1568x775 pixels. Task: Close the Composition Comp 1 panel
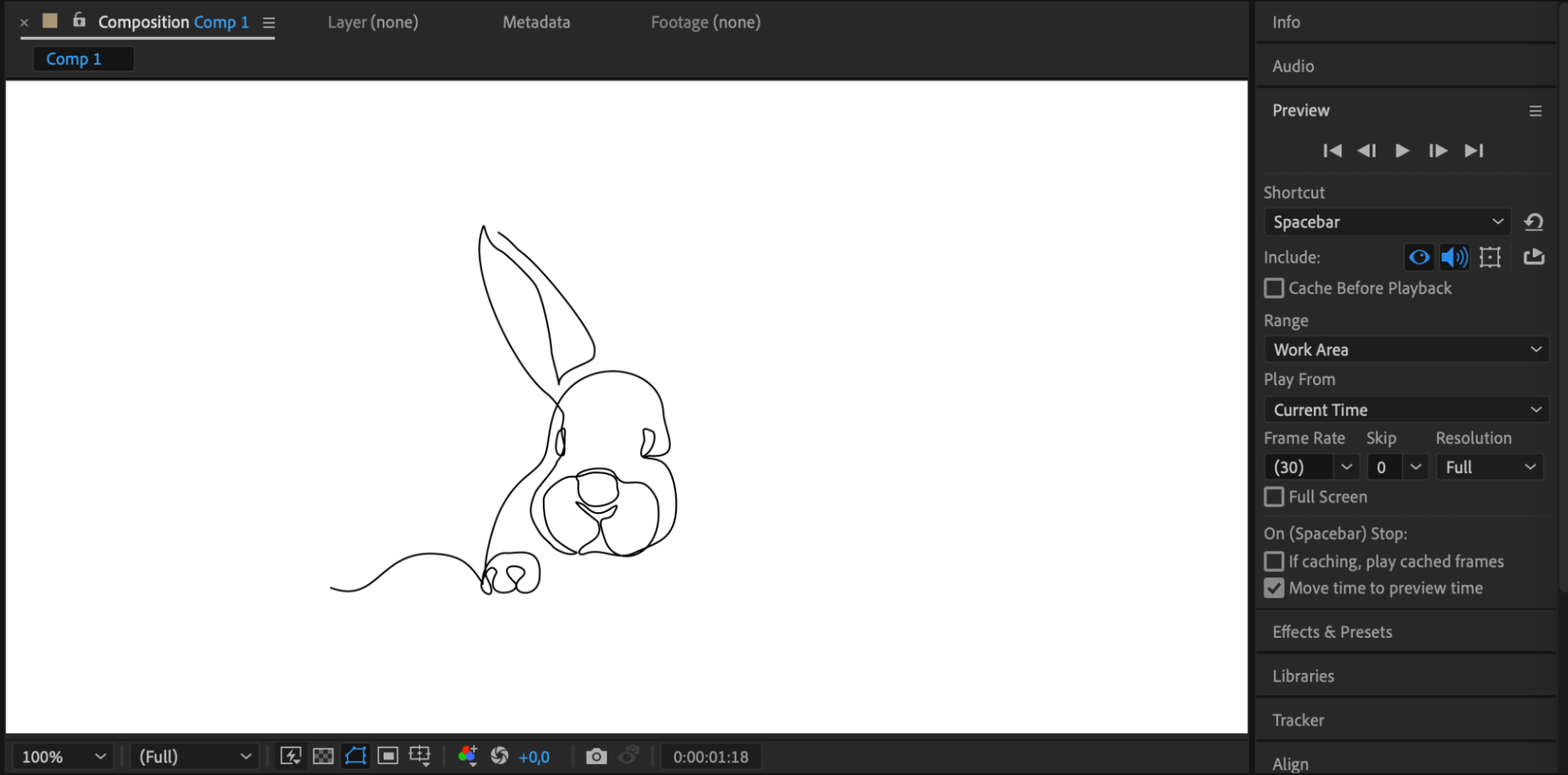click(24, 23)
